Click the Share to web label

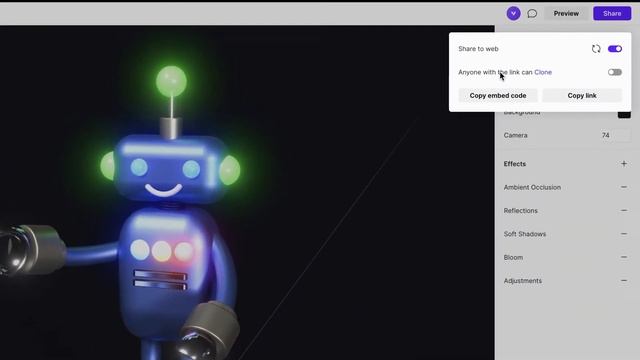(x=478, y=49)
